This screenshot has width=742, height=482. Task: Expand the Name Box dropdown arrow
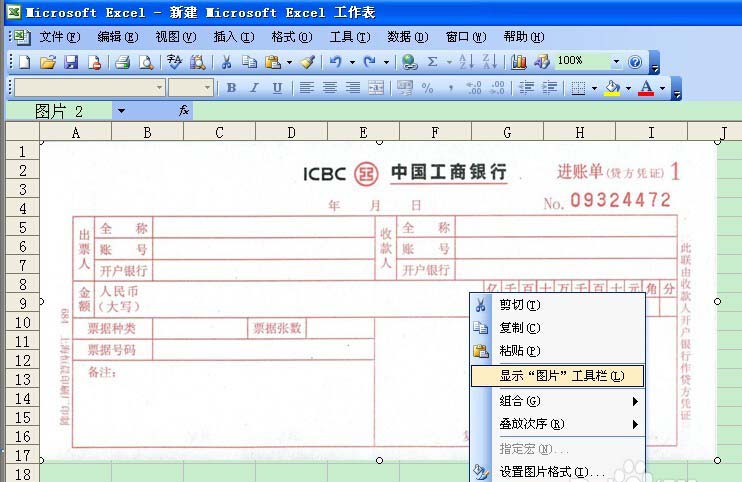(121, 111)
